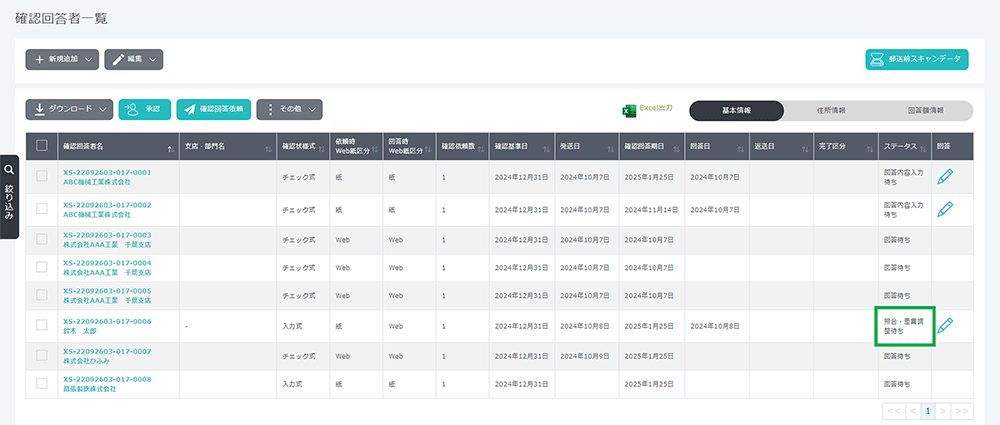Expand the その他 options dropdown
The image size is (1000, 425).
click(289, 109)
